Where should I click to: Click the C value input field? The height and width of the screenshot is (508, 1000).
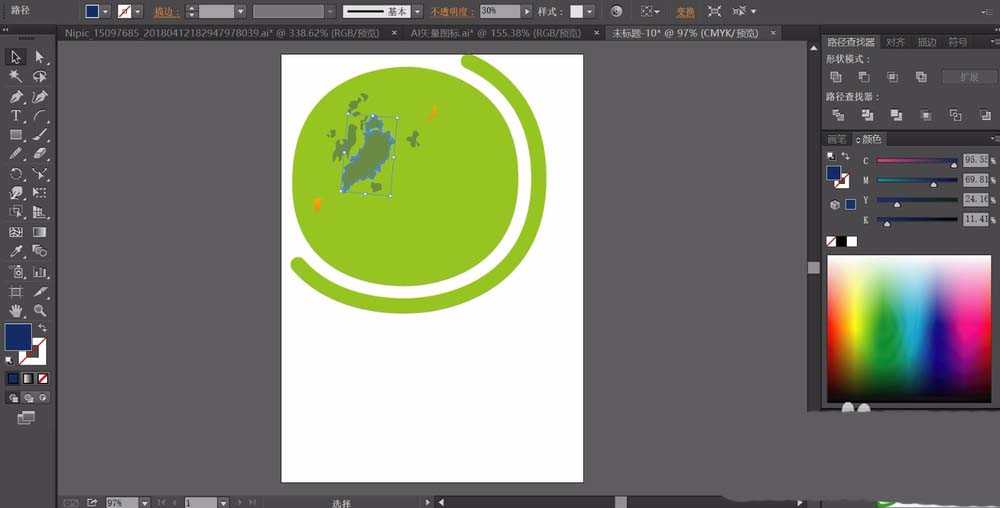point(974,160)
